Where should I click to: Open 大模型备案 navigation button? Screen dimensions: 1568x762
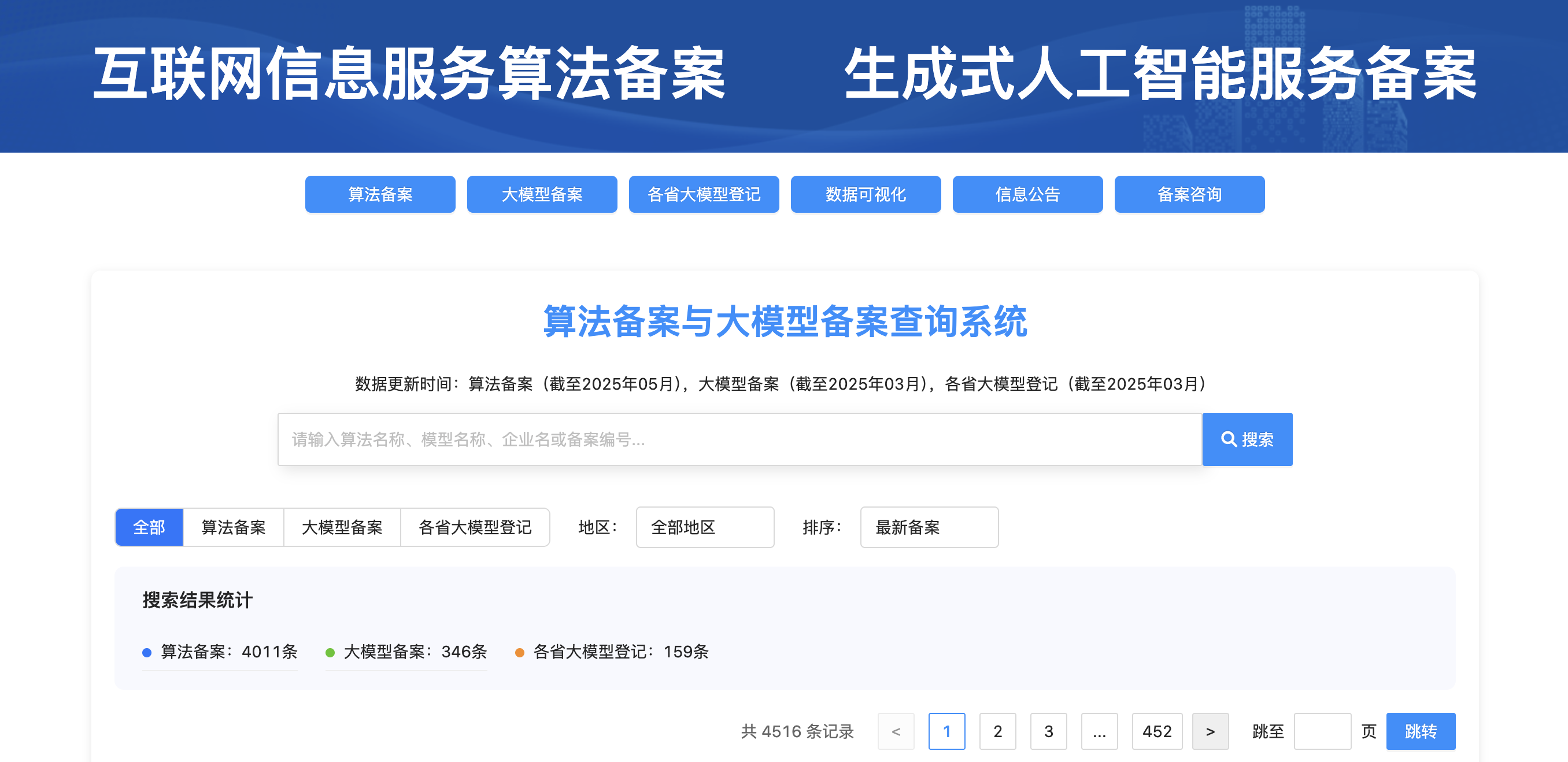pos(542,194)
